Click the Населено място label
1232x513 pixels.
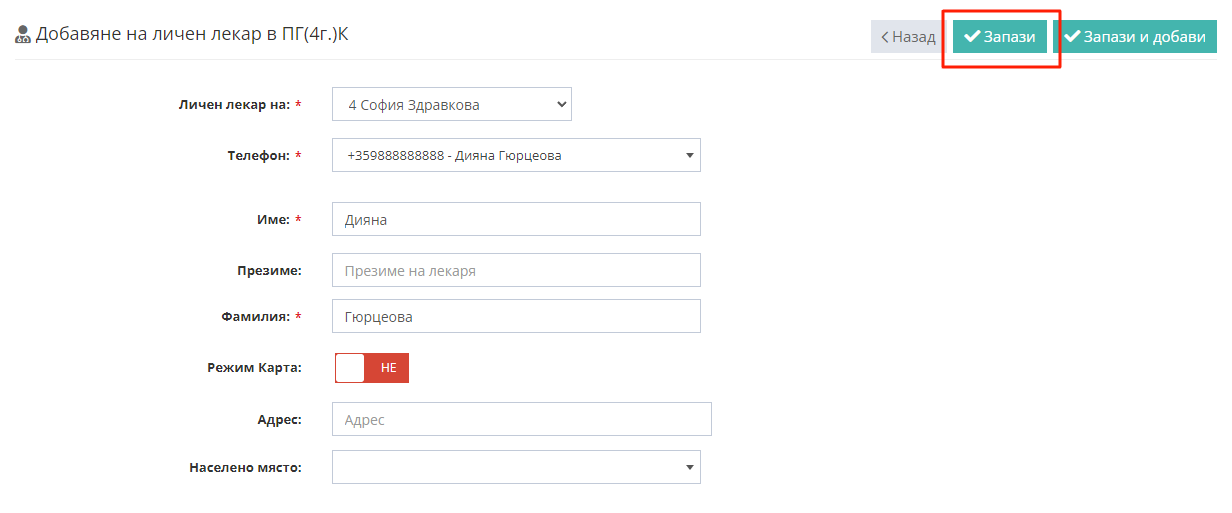pyautogui.click(x=245, y=467)
